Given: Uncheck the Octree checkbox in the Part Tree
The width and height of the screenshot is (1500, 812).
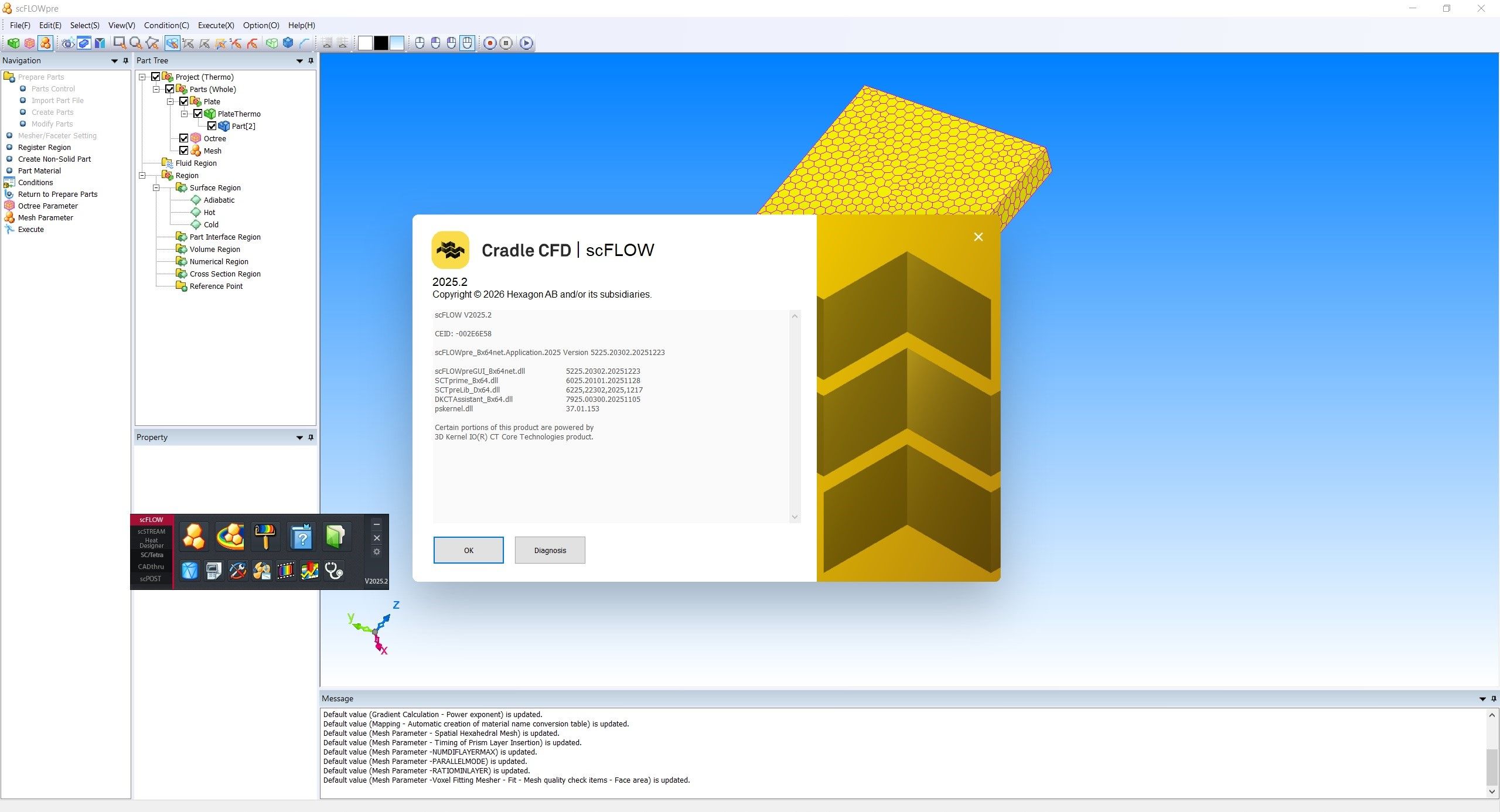Looking at the screenshot, I should pos(184,138).
